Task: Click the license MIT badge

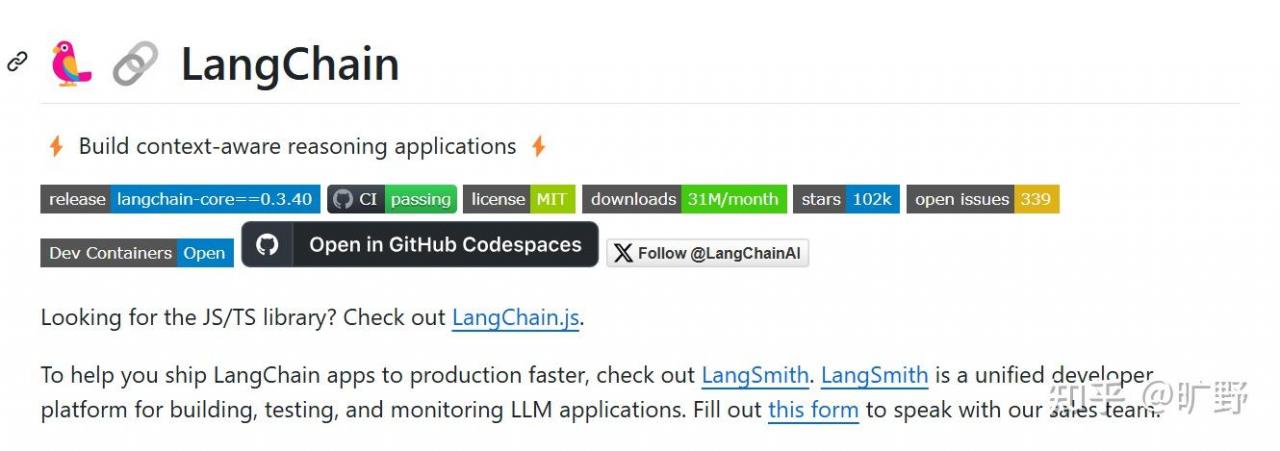Action: 519,199
